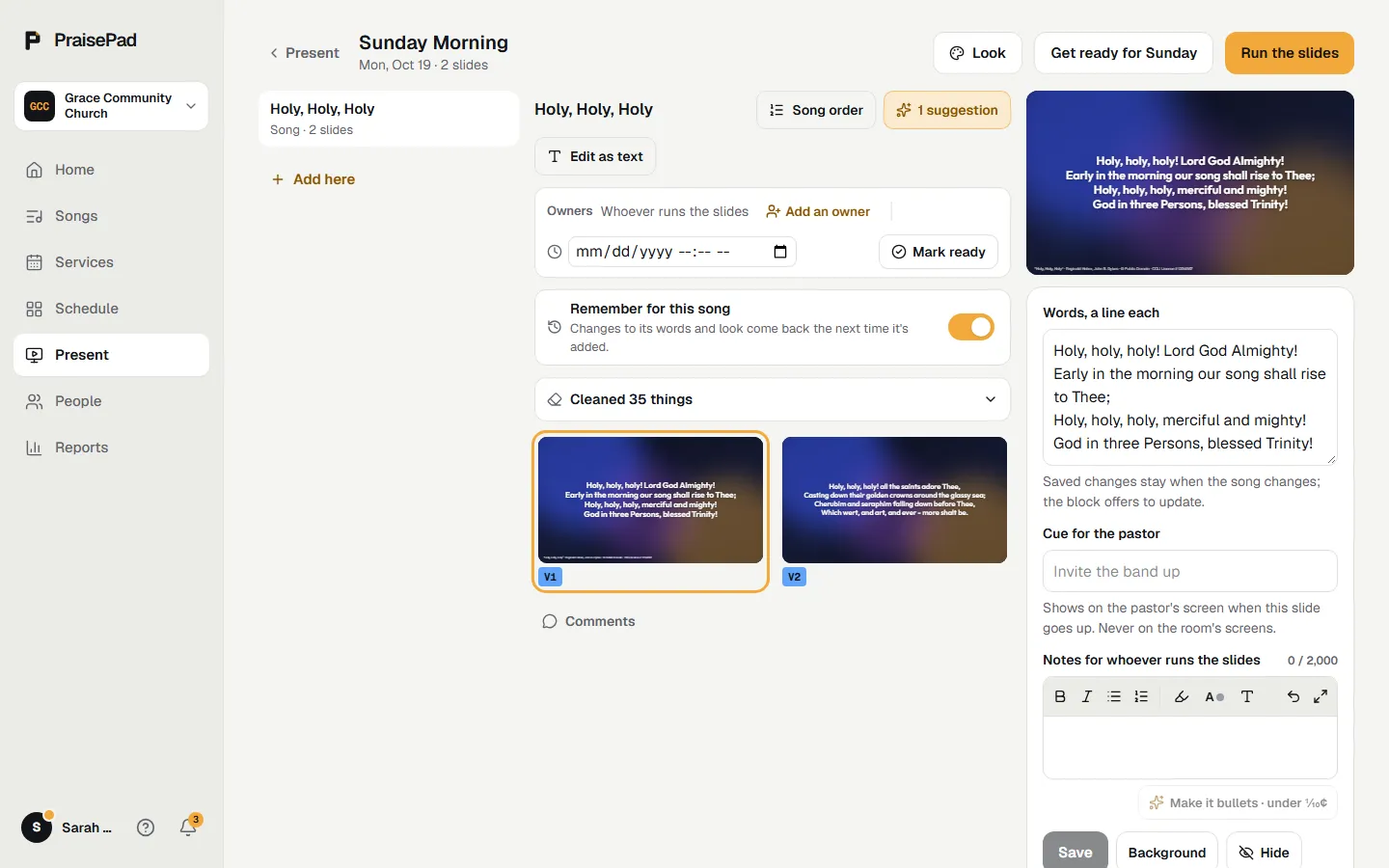View the 1 suggestion
The image size is (1389, 868).
click(947, 110)
